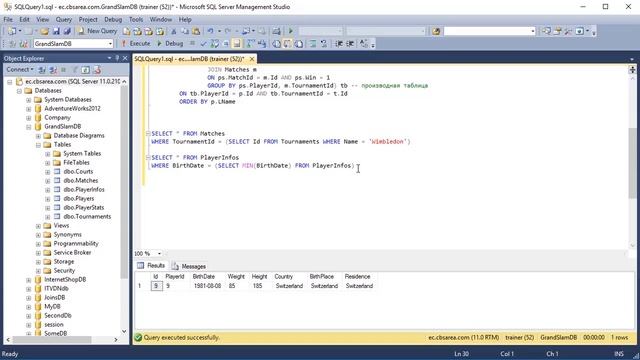Expand the Security folder
This screenshot has height=360, width=640.
[x=38, y=271]
